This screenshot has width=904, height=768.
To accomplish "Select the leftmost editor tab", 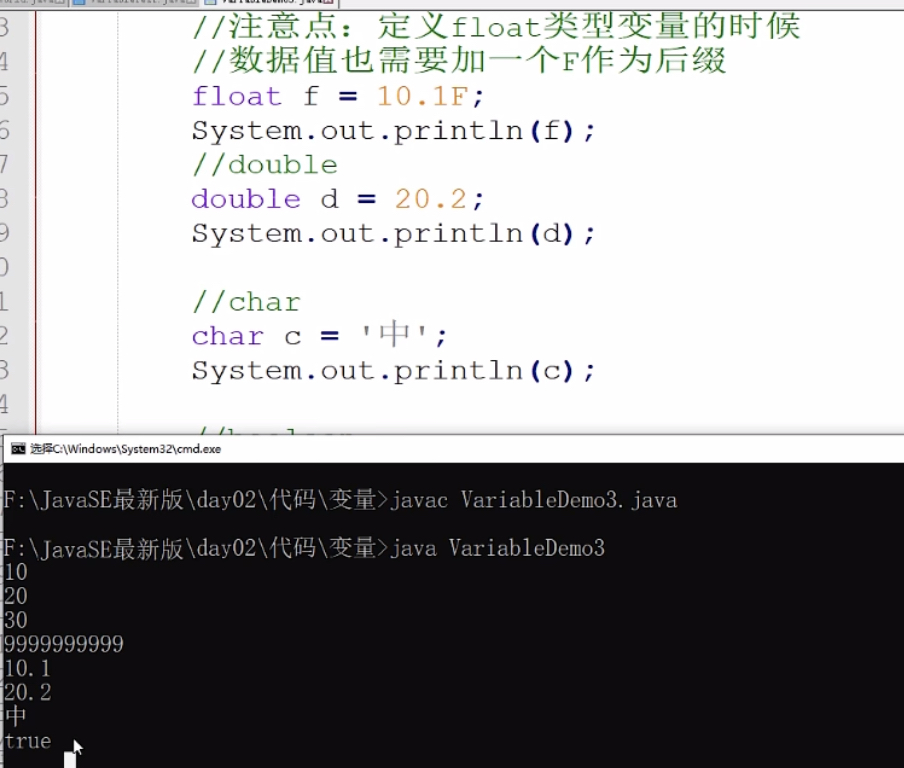I will [x=33, y=2].
